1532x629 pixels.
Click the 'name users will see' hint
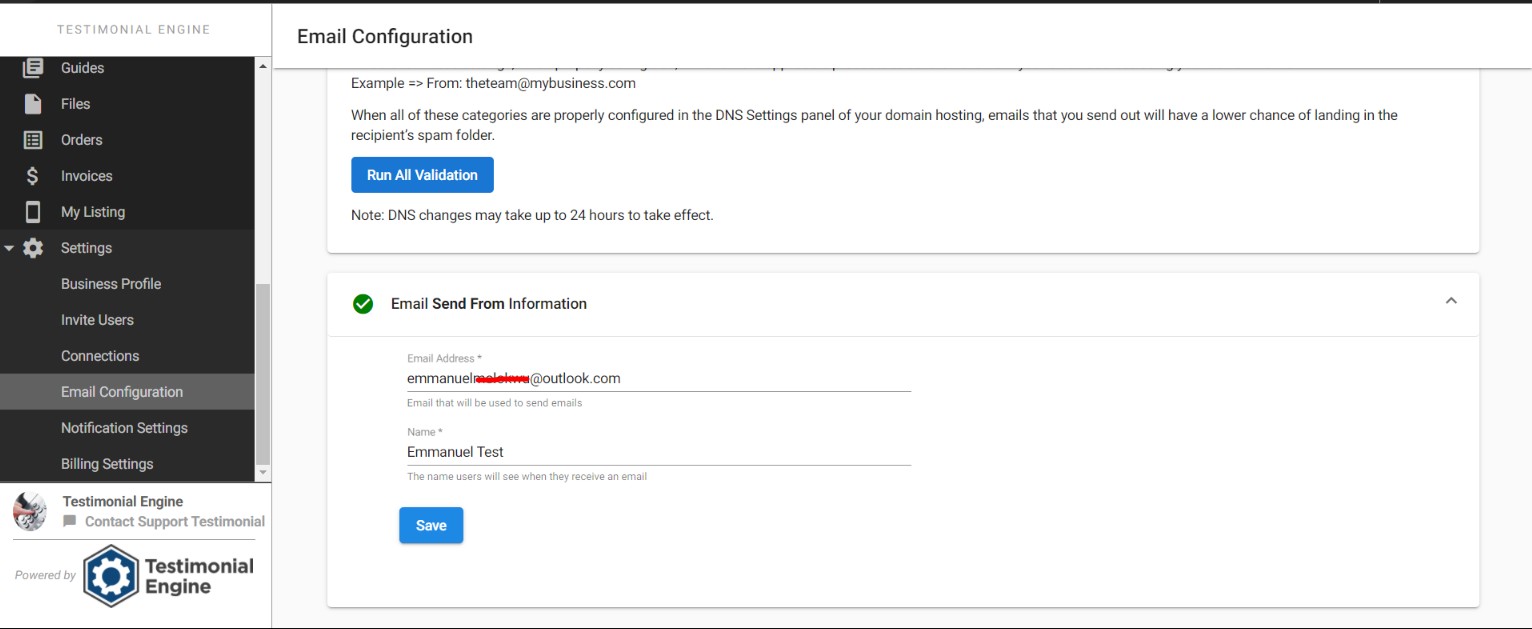(x=527, y=477)
